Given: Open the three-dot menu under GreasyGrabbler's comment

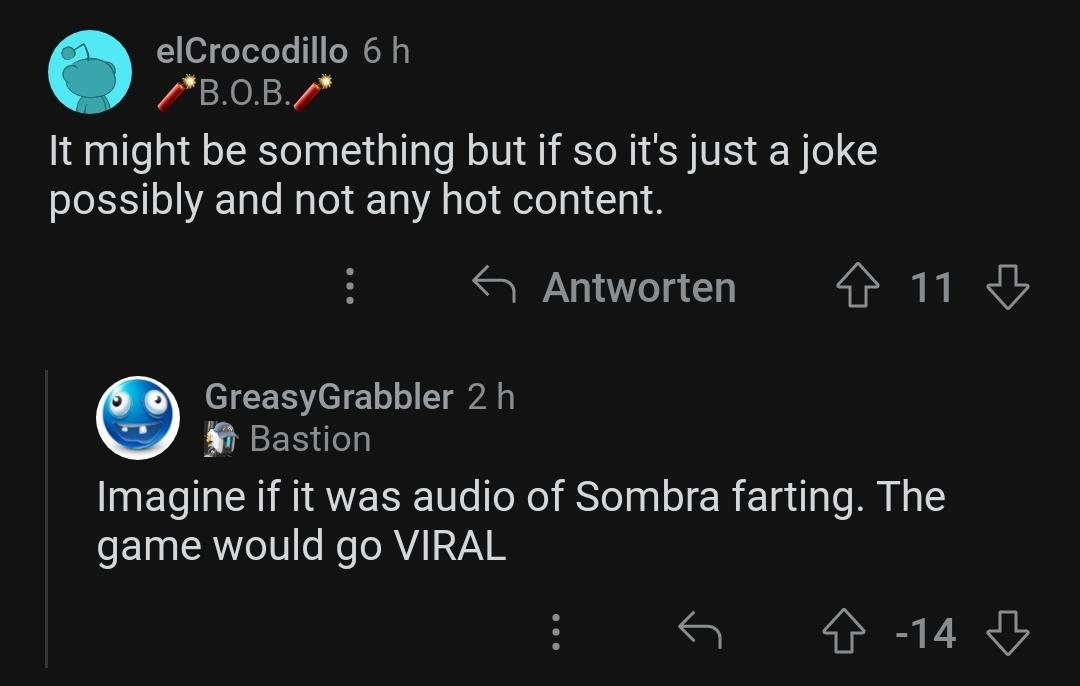Looking at the screenshot, I should point(555,631).
